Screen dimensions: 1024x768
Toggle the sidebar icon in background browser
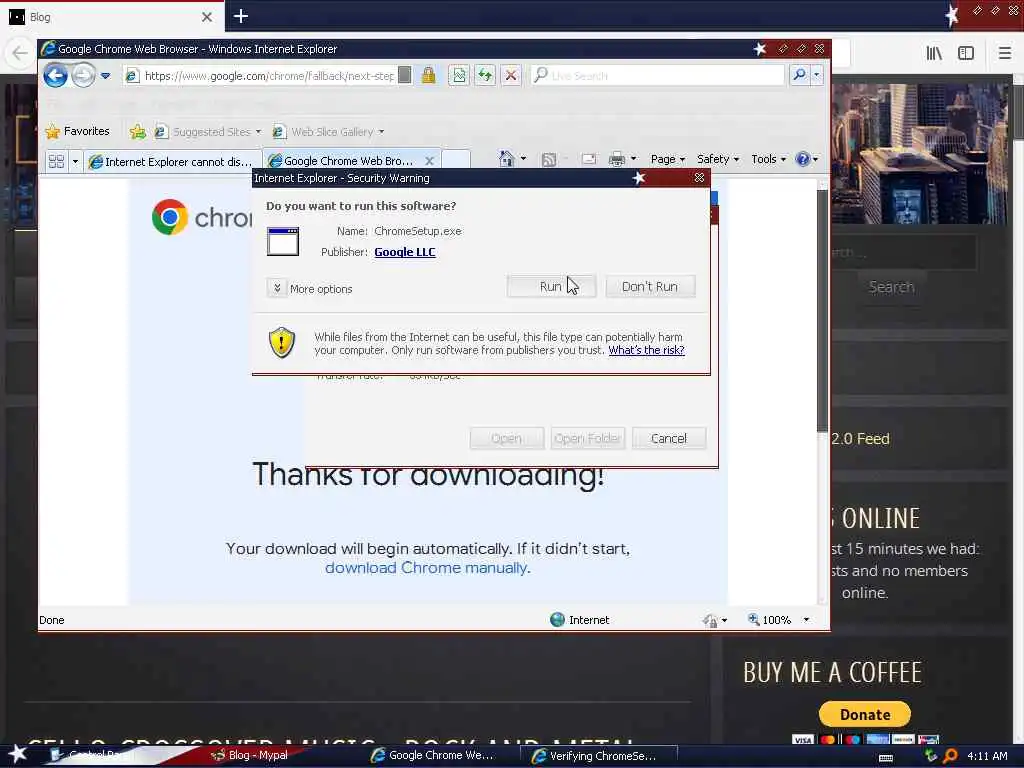click(x=966, y=54)
